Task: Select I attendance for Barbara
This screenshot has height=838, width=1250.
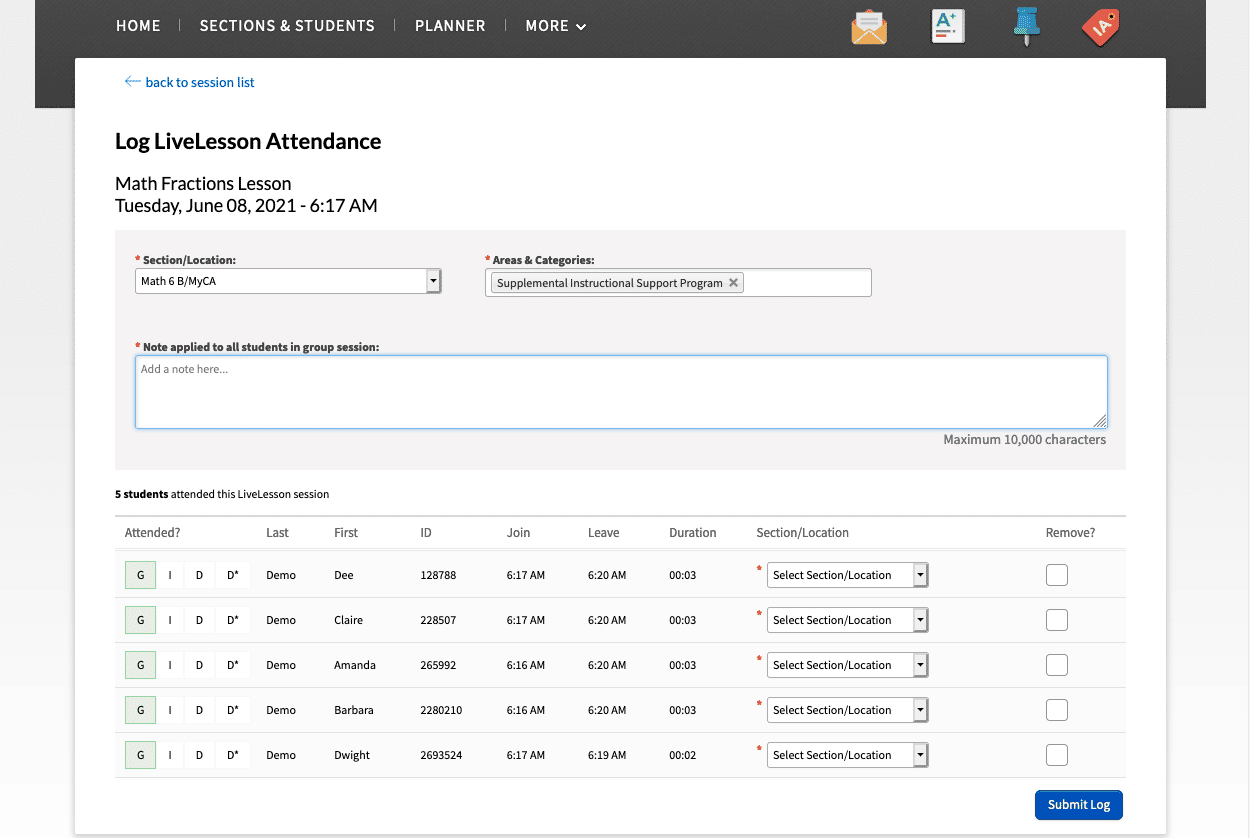Action: 170,710
